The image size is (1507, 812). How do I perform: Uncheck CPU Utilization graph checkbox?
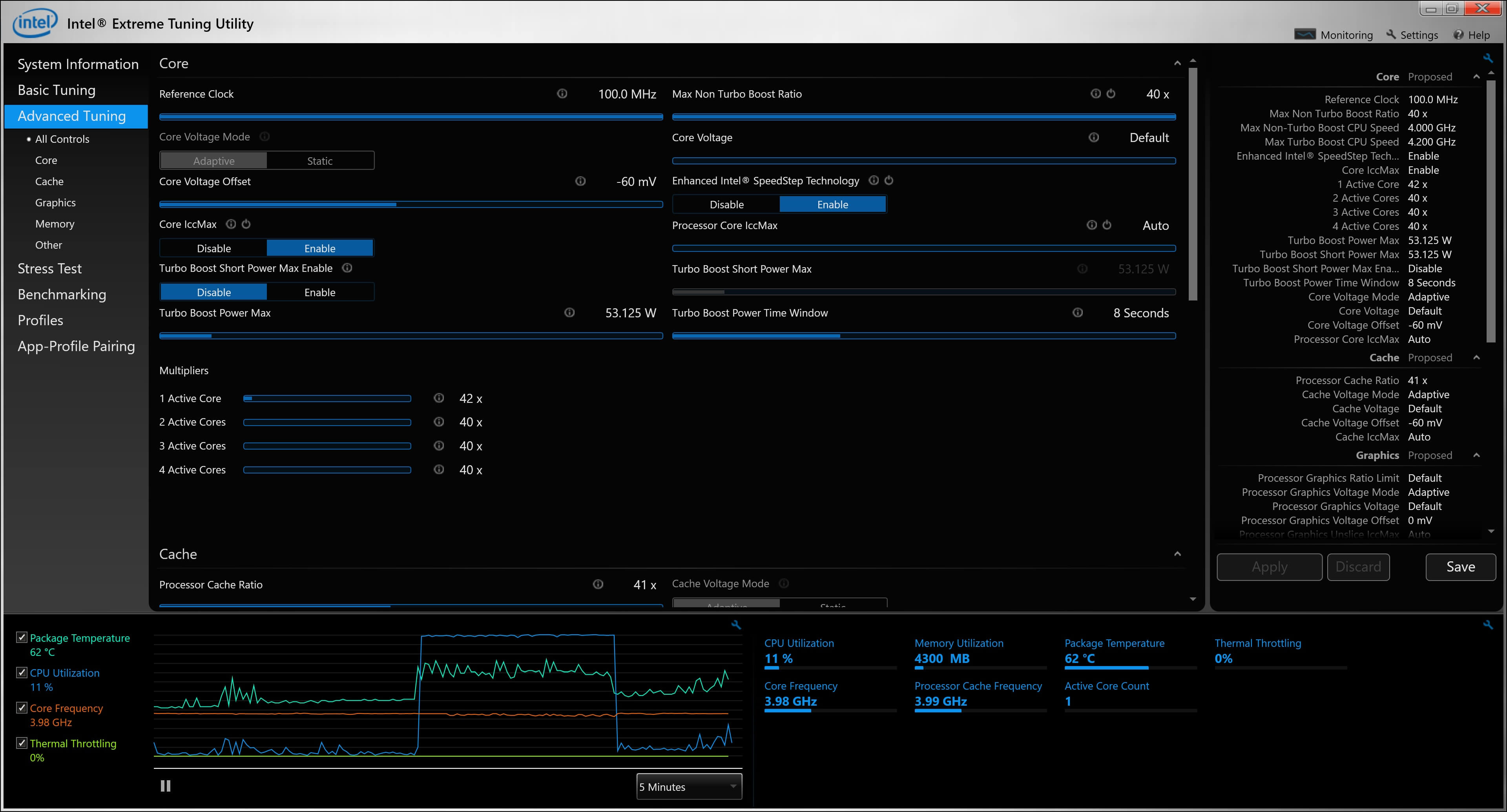[22, 672]
